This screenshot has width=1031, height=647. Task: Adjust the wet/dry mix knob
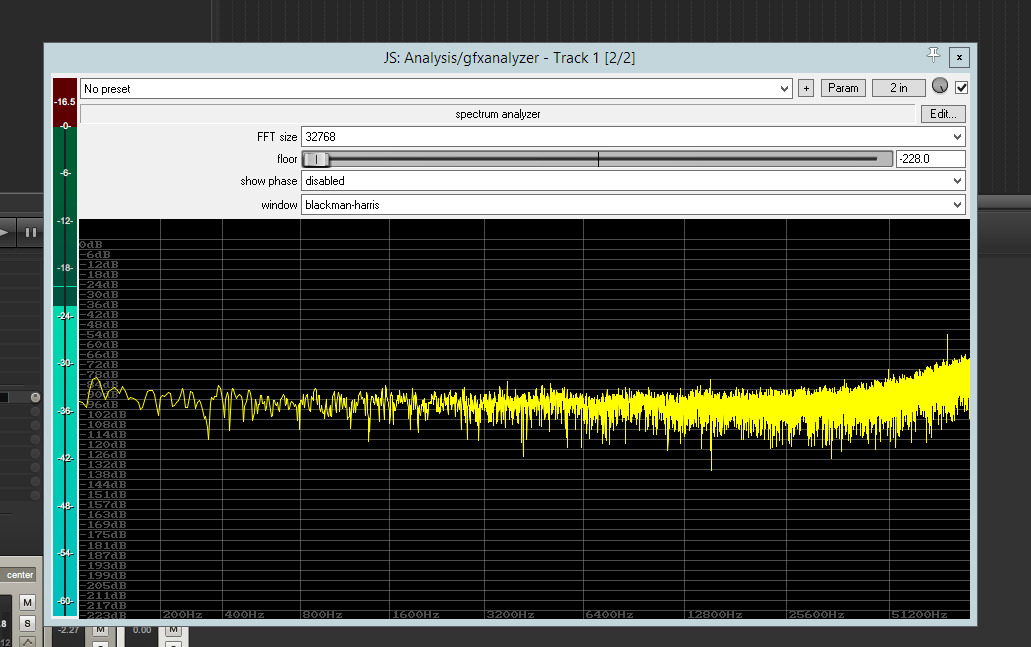point(939,87)
